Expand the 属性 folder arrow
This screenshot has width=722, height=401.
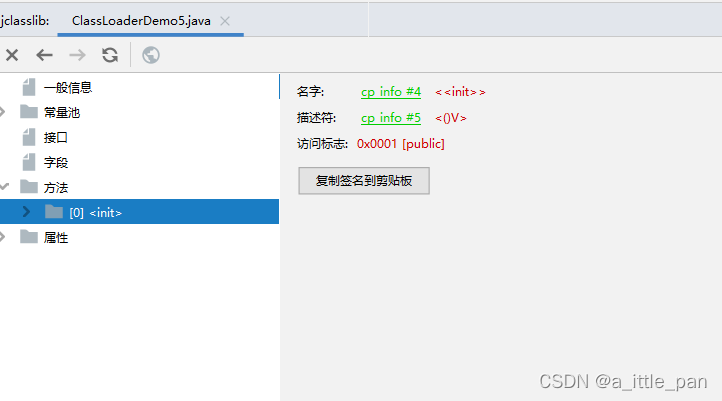pos(3,237)
